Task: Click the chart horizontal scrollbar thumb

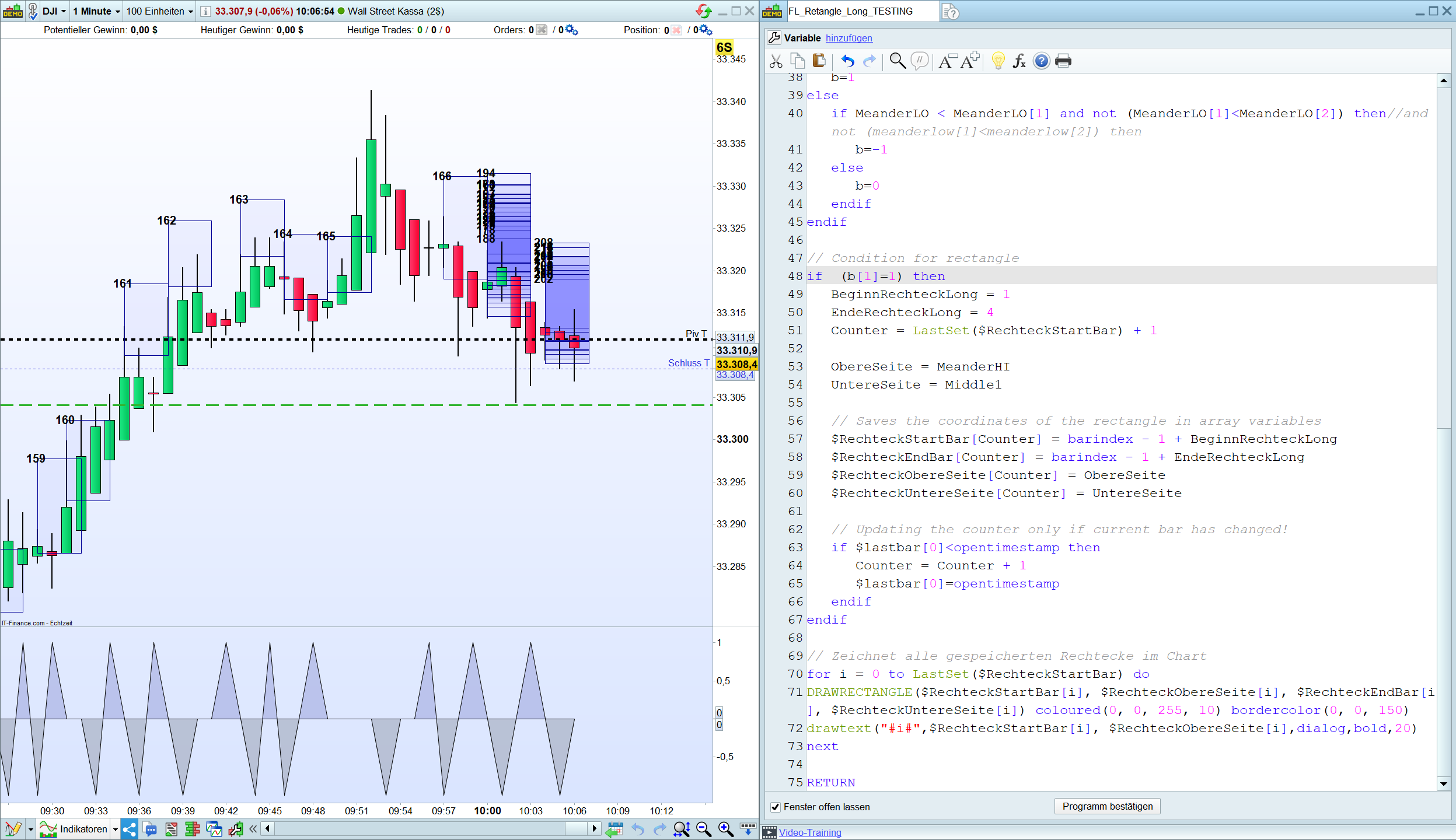Action: 576,828
